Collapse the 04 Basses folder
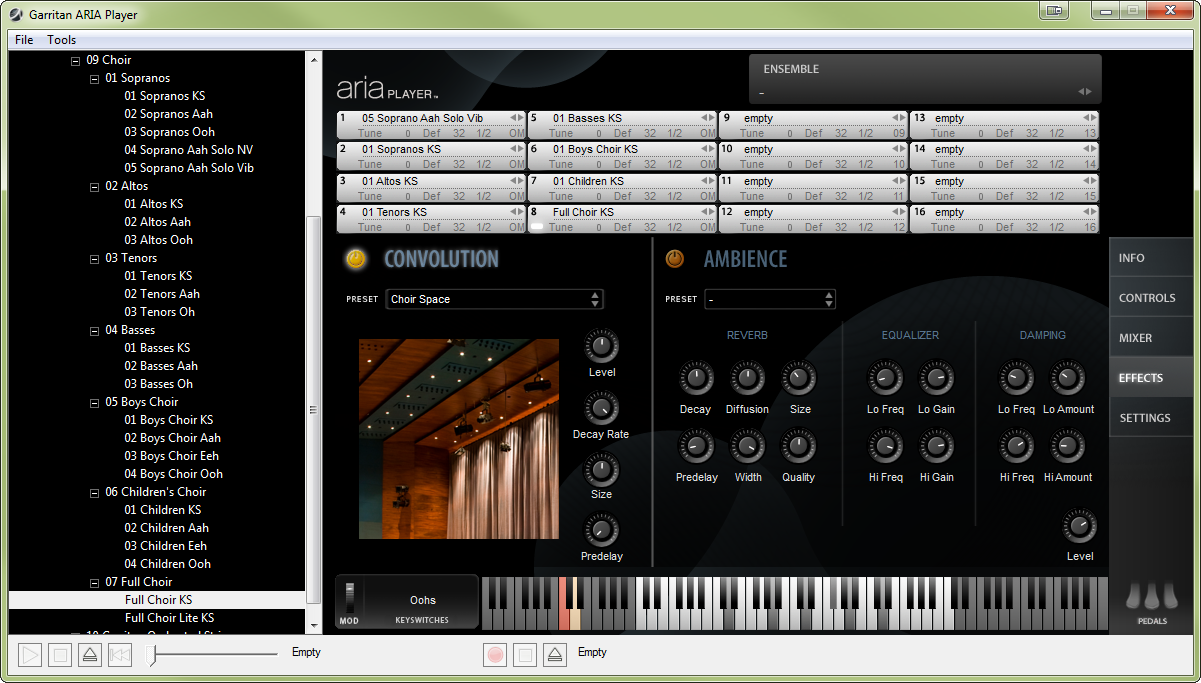 coord(94,330)
